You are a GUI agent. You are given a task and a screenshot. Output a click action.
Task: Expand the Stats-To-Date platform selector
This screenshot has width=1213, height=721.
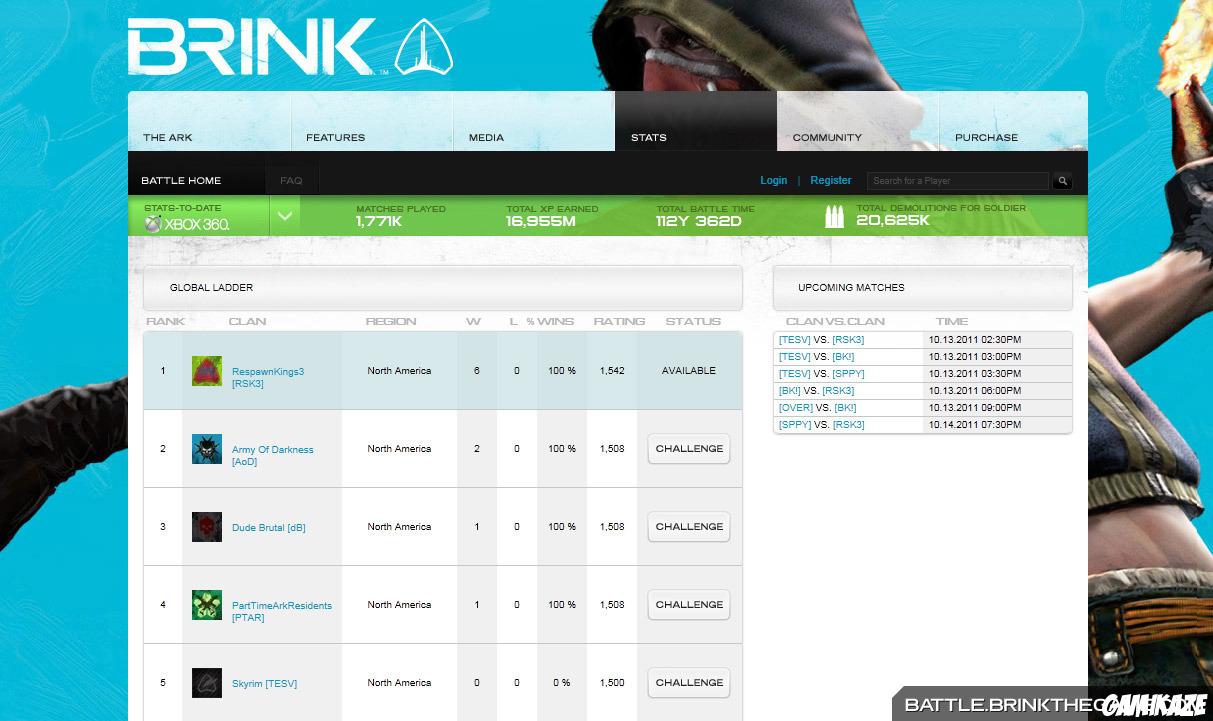(x=285, y=213)
